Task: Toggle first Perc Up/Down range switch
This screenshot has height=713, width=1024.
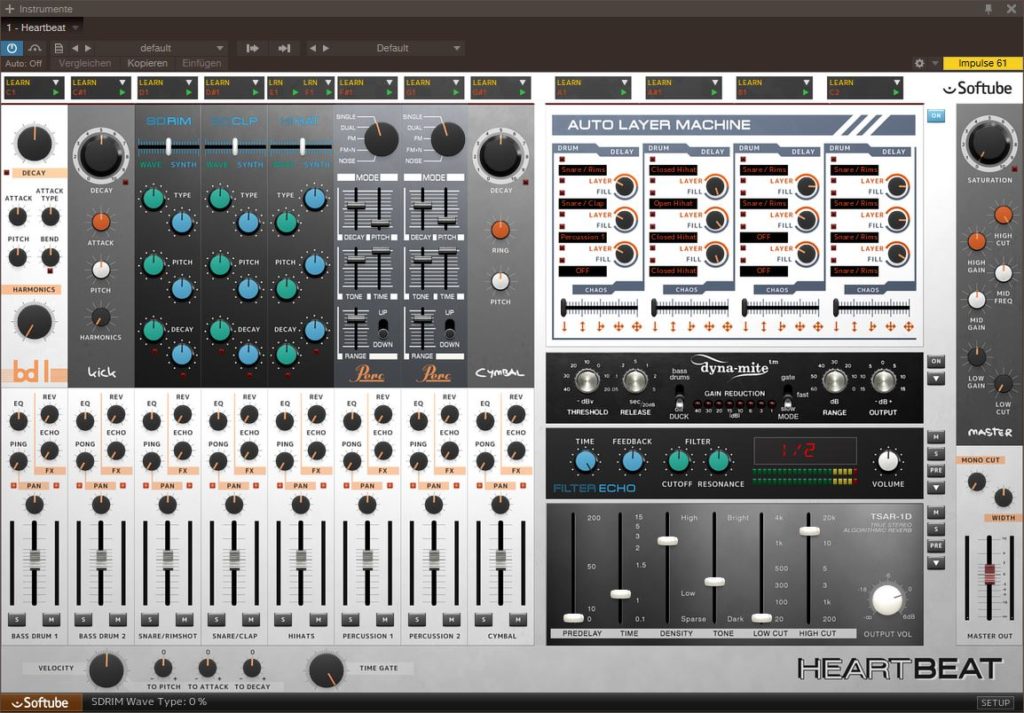Action: click(383, 326)
